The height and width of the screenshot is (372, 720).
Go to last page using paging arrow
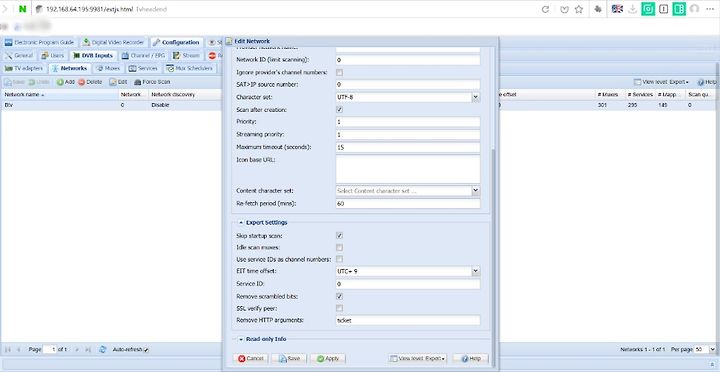point(88,349)
